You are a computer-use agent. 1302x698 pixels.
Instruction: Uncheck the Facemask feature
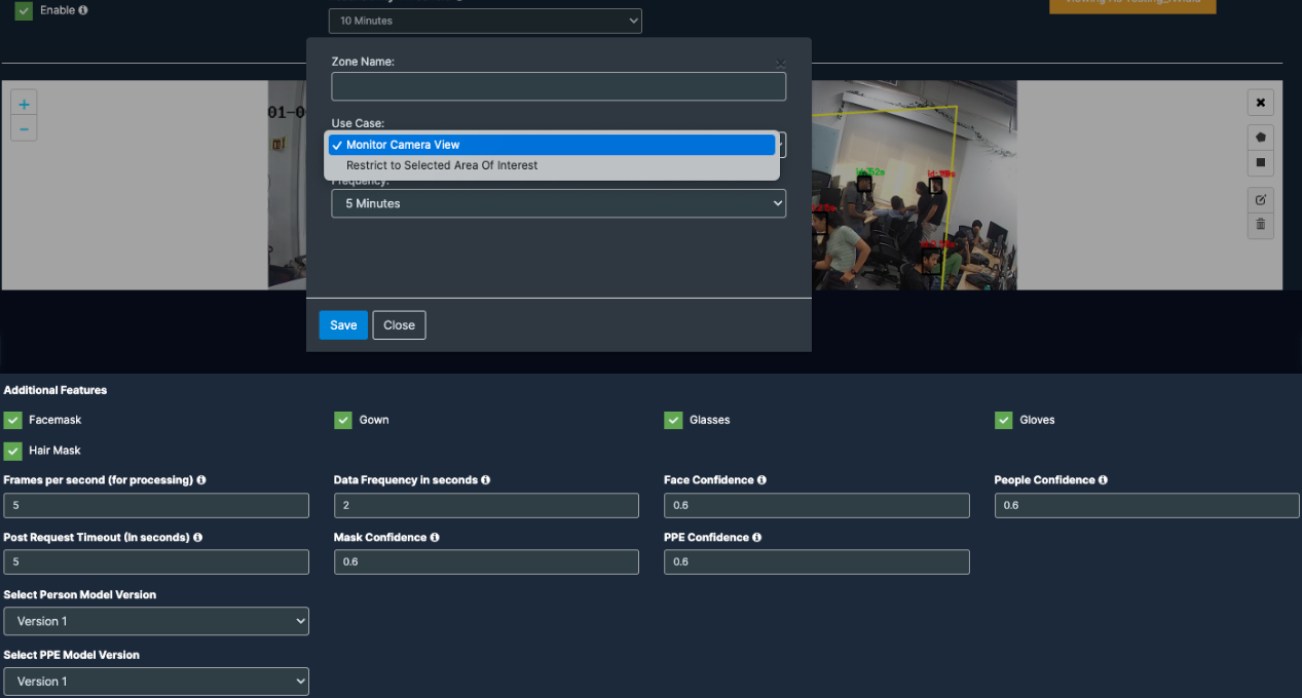click(13, 420)
